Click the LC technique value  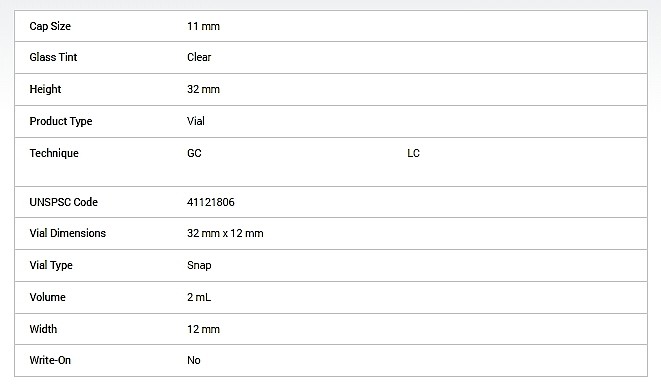[414, 153]
